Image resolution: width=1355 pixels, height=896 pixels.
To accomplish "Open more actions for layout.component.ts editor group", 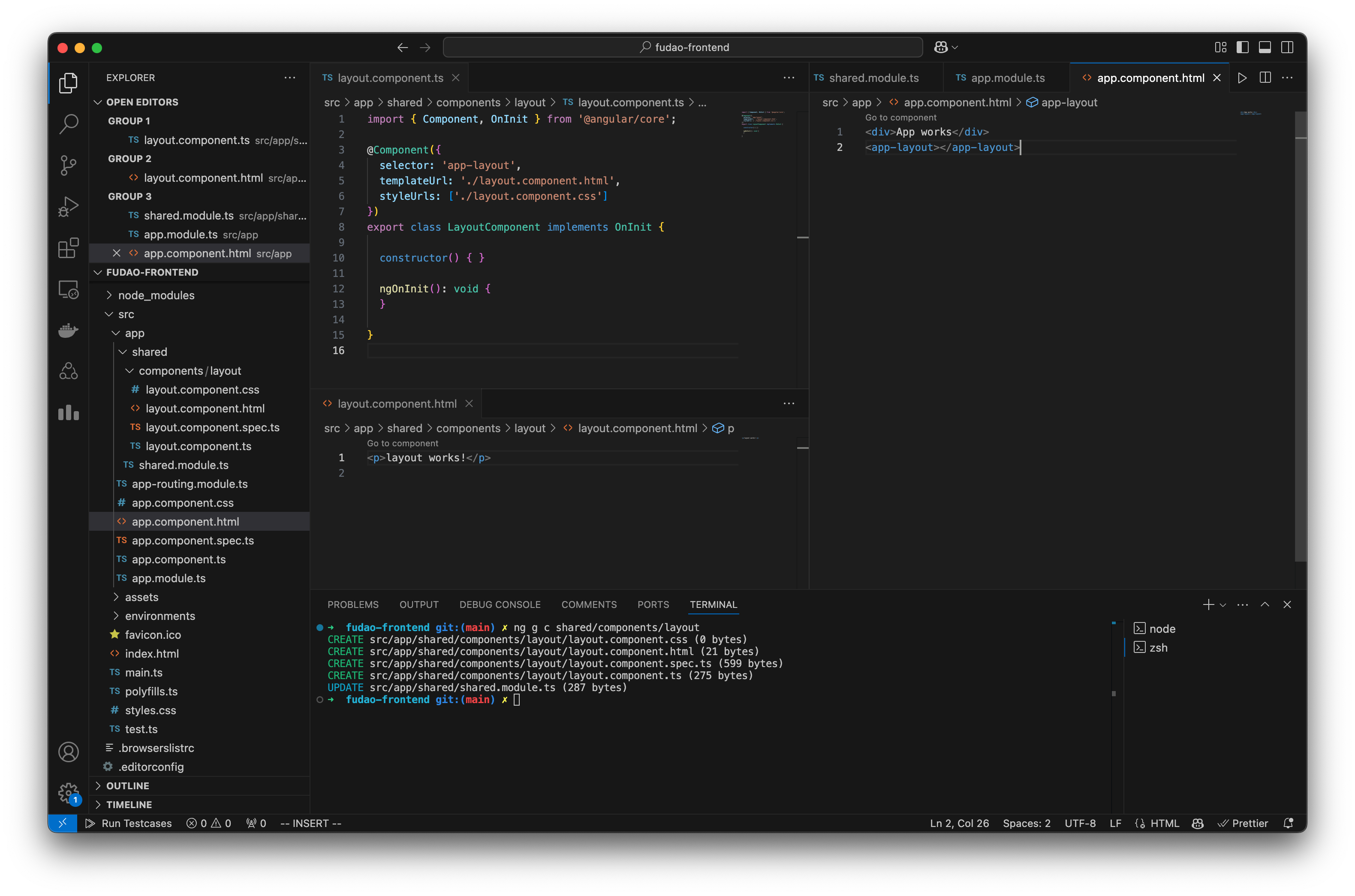I will [x=789, y=78].
